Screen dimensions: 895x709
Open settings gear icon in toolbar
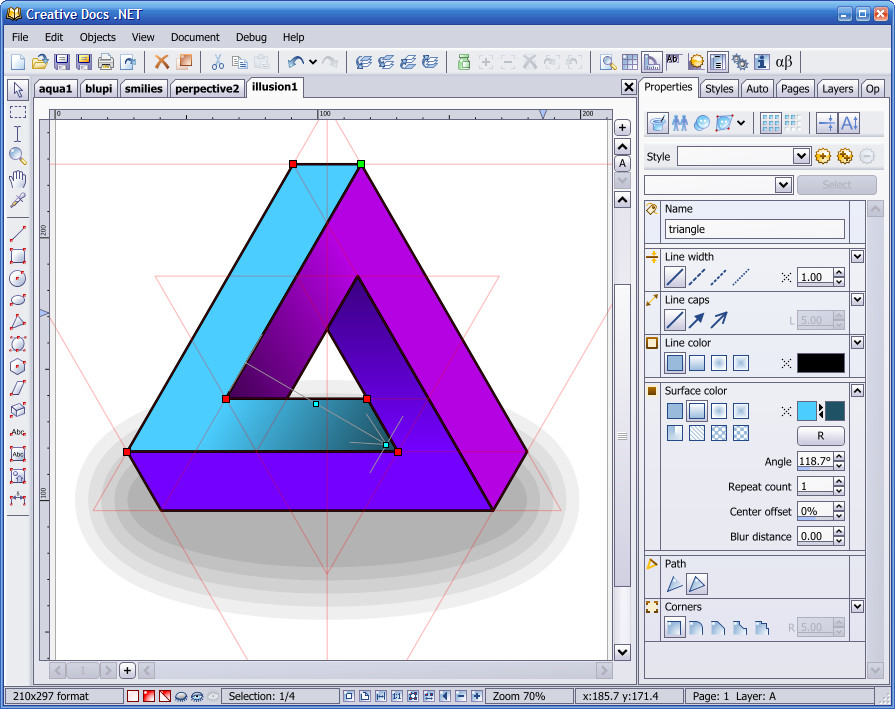tap(740, 62)
